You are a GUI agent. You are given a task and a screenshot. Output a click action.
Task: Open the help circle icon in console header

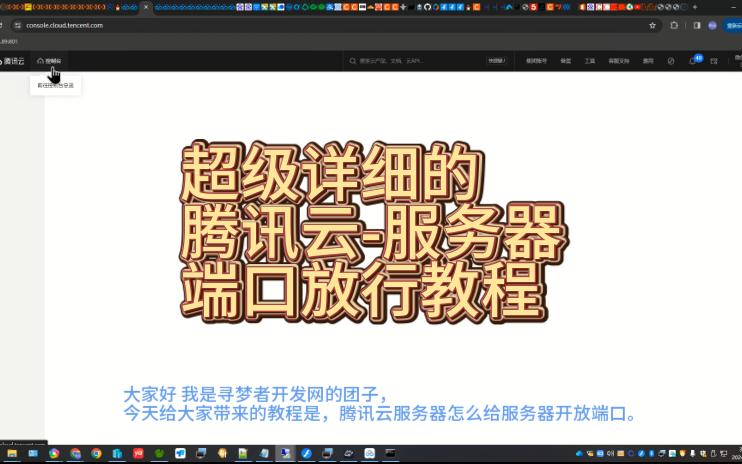[671, 61]
